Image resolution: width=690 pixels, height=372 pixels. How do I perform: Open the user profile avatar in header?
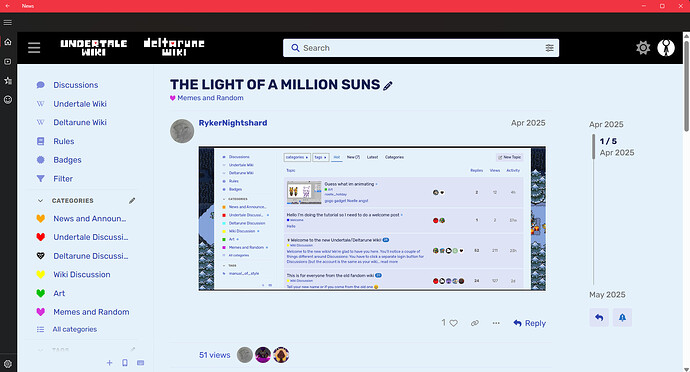[x=666, y=48]
